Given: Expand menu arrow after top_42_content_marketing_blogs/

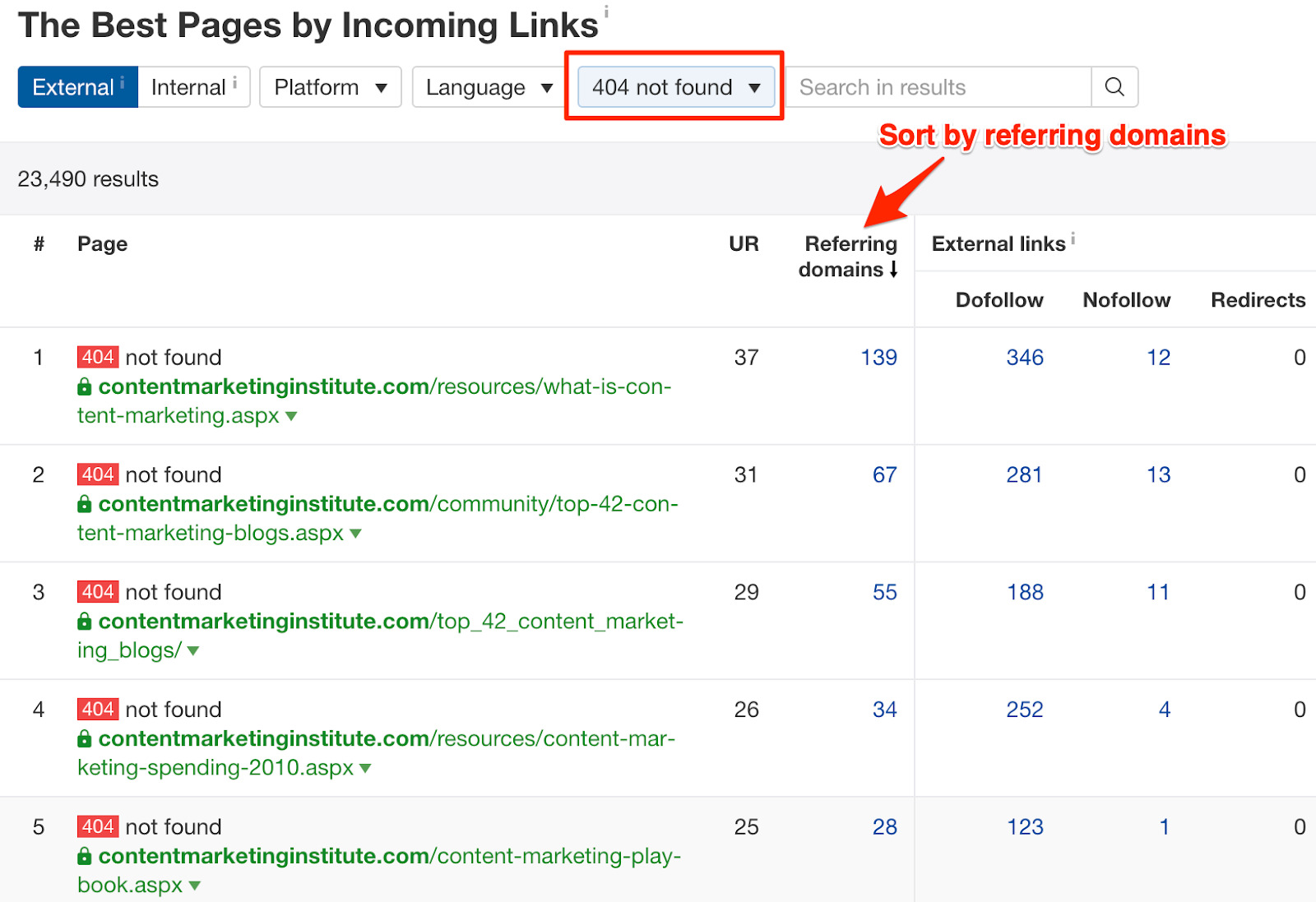Looking at the screenshot, I should click(193, 651).
